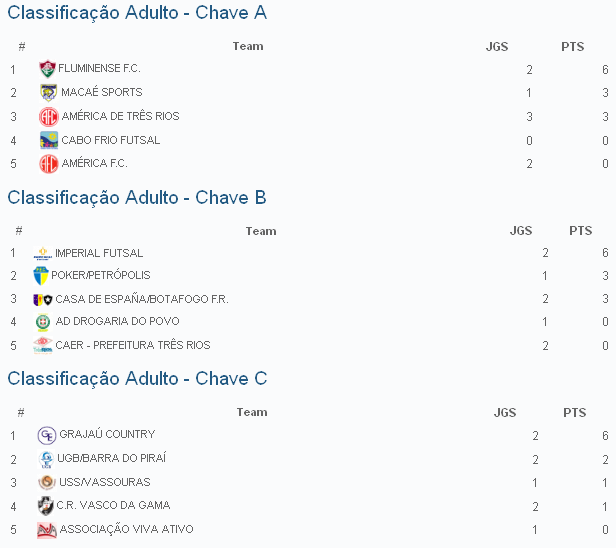Select the UGB/BARRA DO PIRAÍ team name
The width and height of the screenshot is (616, 548).
[x=112, y=458]
